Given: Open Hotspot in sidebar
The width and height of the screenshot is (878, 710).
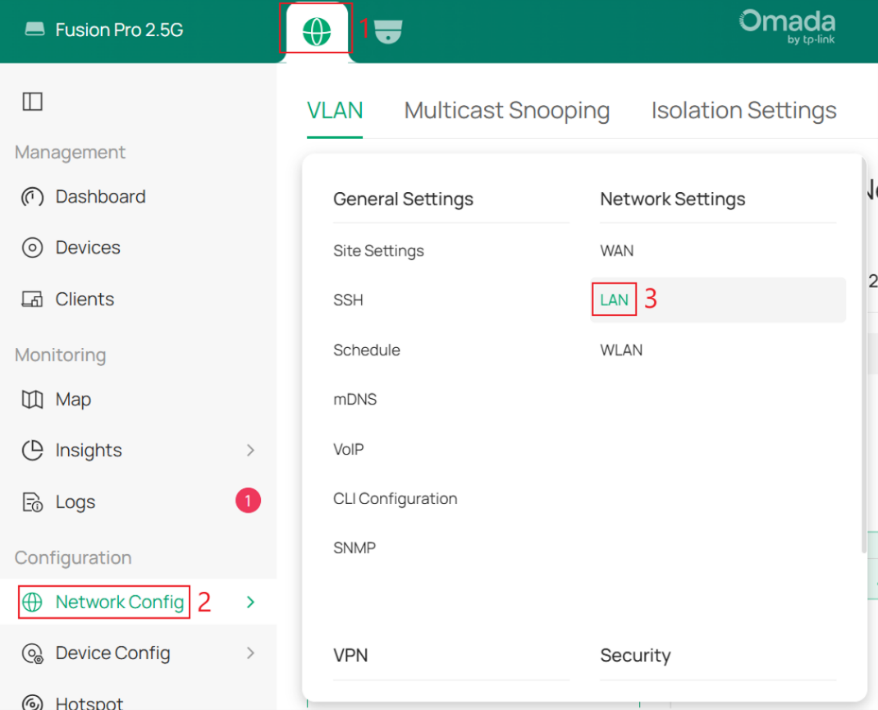Looking at the screenshot, I should (89, 703).
